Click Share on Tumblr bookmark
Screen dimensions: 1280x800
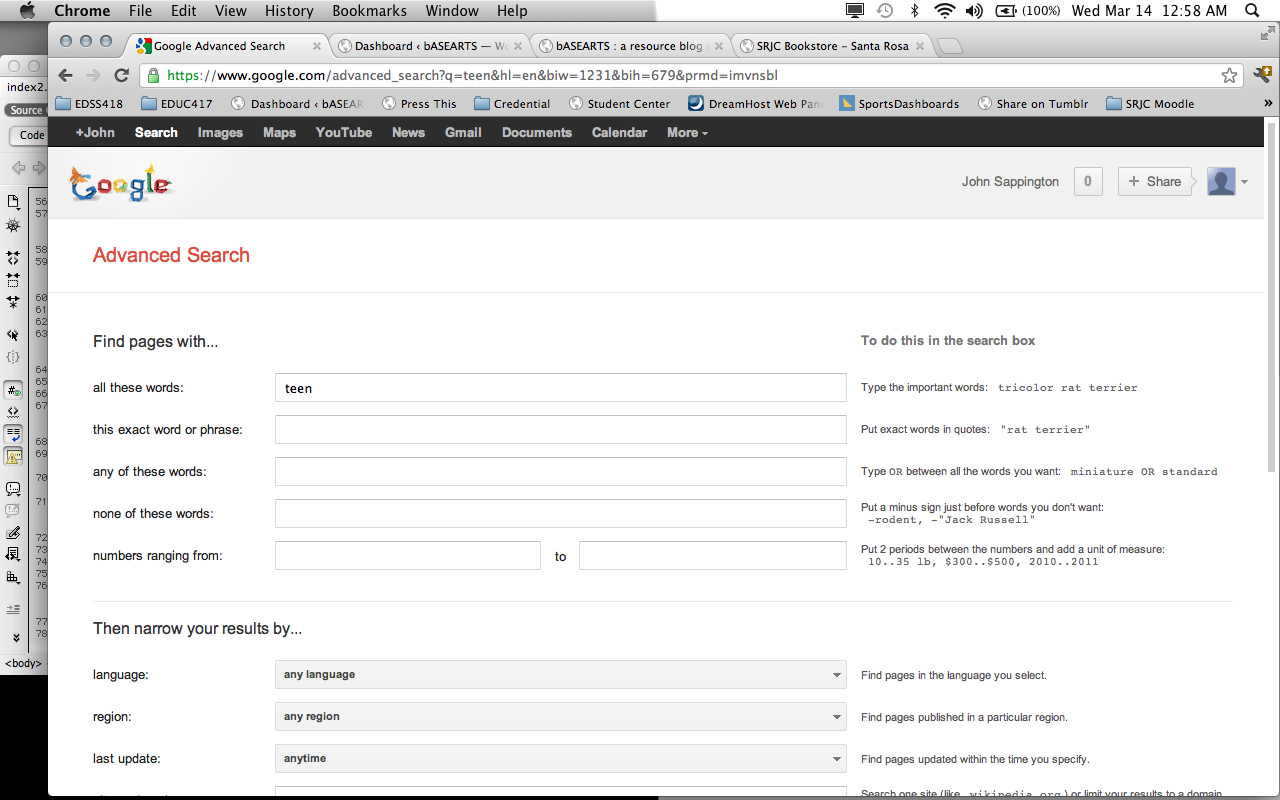point(1033,103)
